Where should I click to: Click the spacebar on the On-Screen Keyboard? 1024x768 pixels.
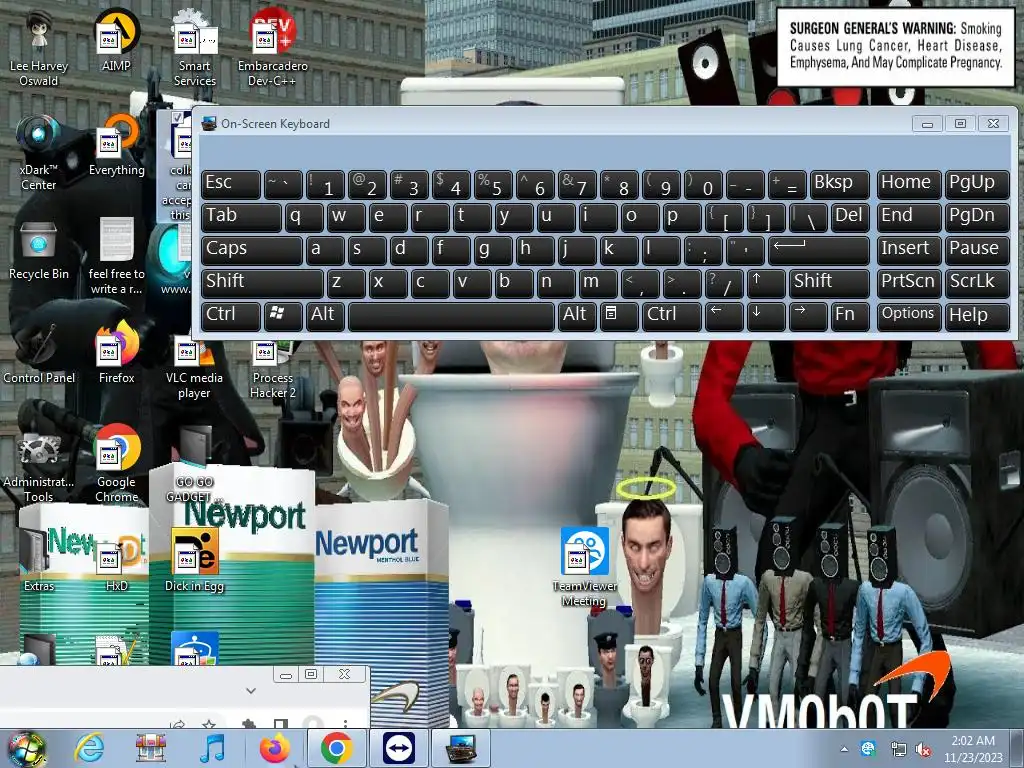(451, 315)
